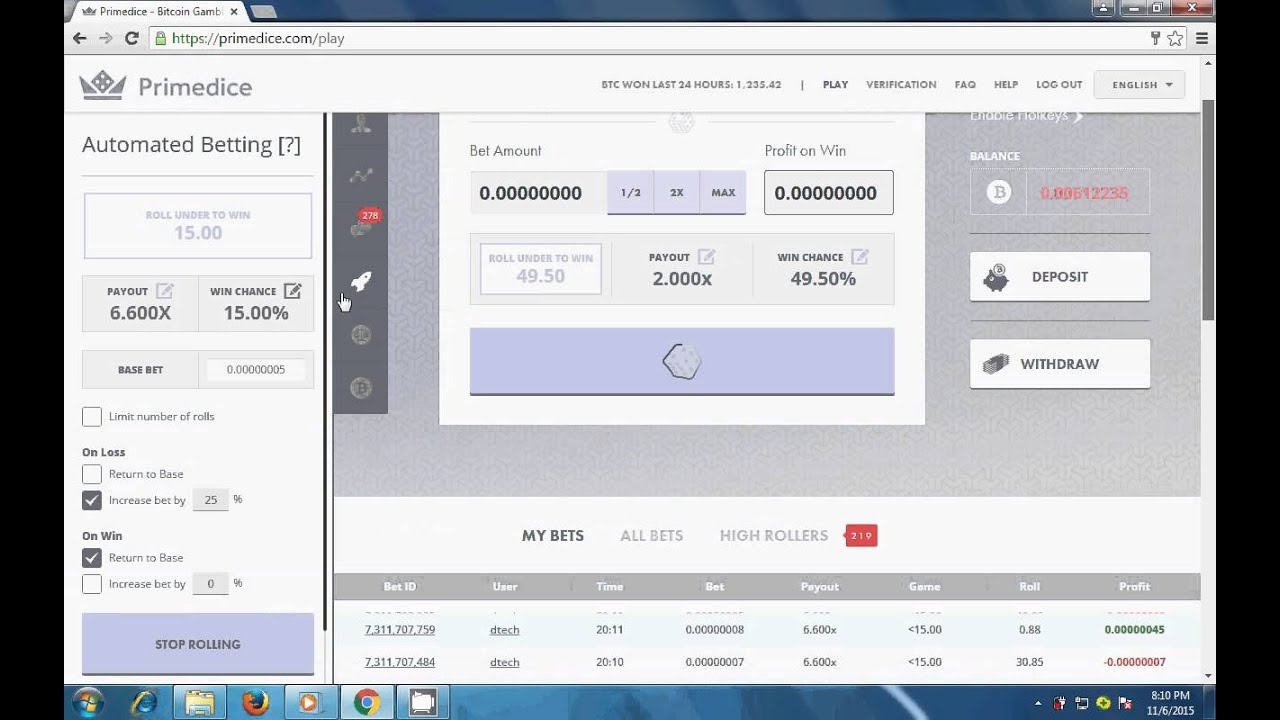
Task: Check Increase bet by under On Win
Action: point(92,584)
